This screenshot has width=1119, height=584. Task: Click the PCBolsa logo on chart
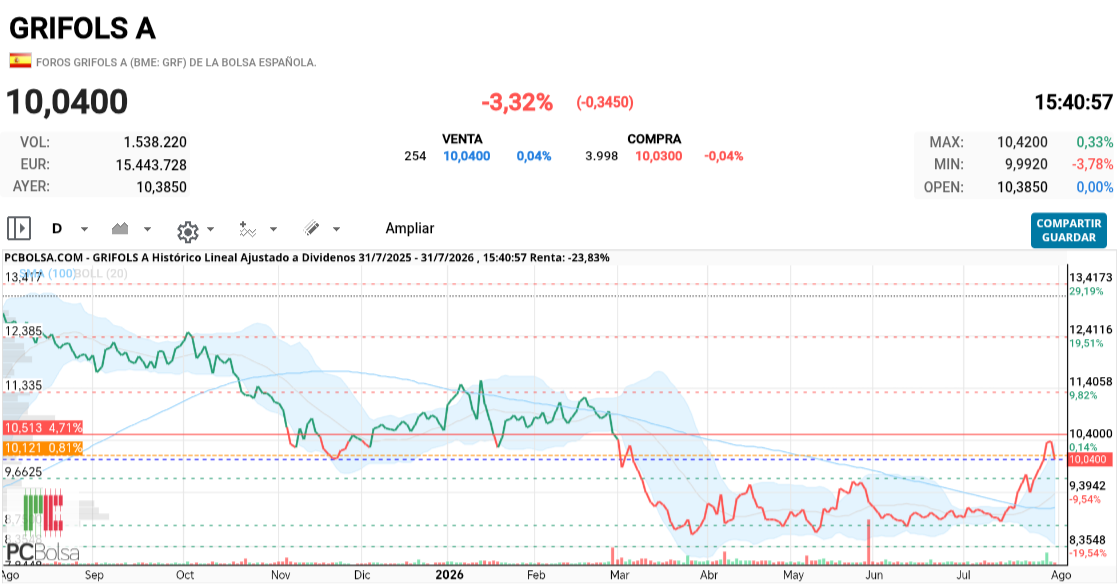coord(43,526)
